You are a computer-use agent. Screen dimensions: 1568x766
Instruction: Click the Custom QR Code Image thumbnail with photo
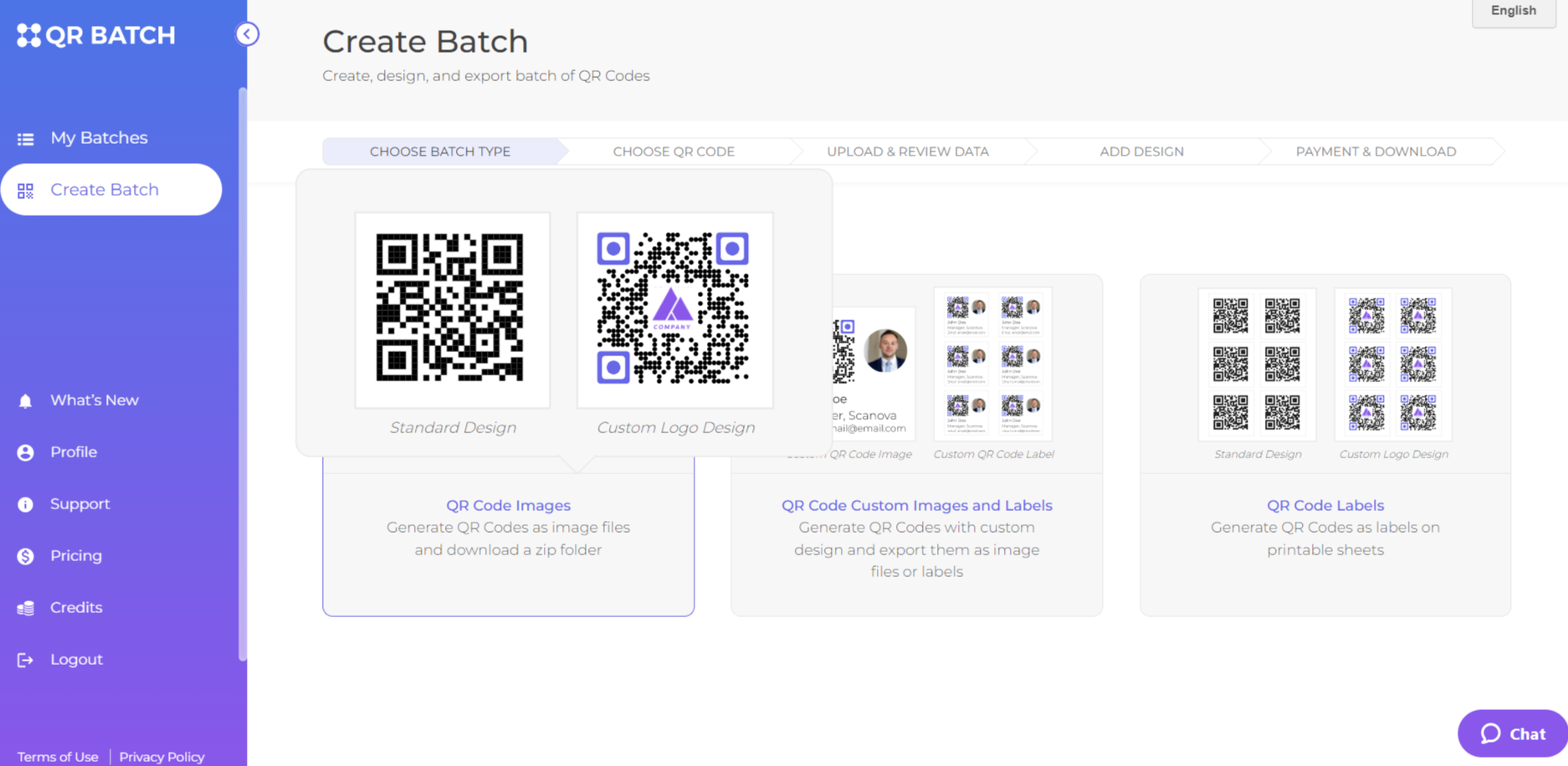click(874, 373)
